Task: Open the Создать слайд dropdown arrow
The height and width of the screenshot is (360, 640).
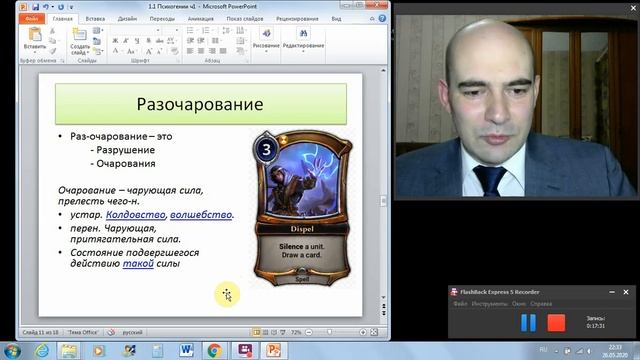Action: 87,52
